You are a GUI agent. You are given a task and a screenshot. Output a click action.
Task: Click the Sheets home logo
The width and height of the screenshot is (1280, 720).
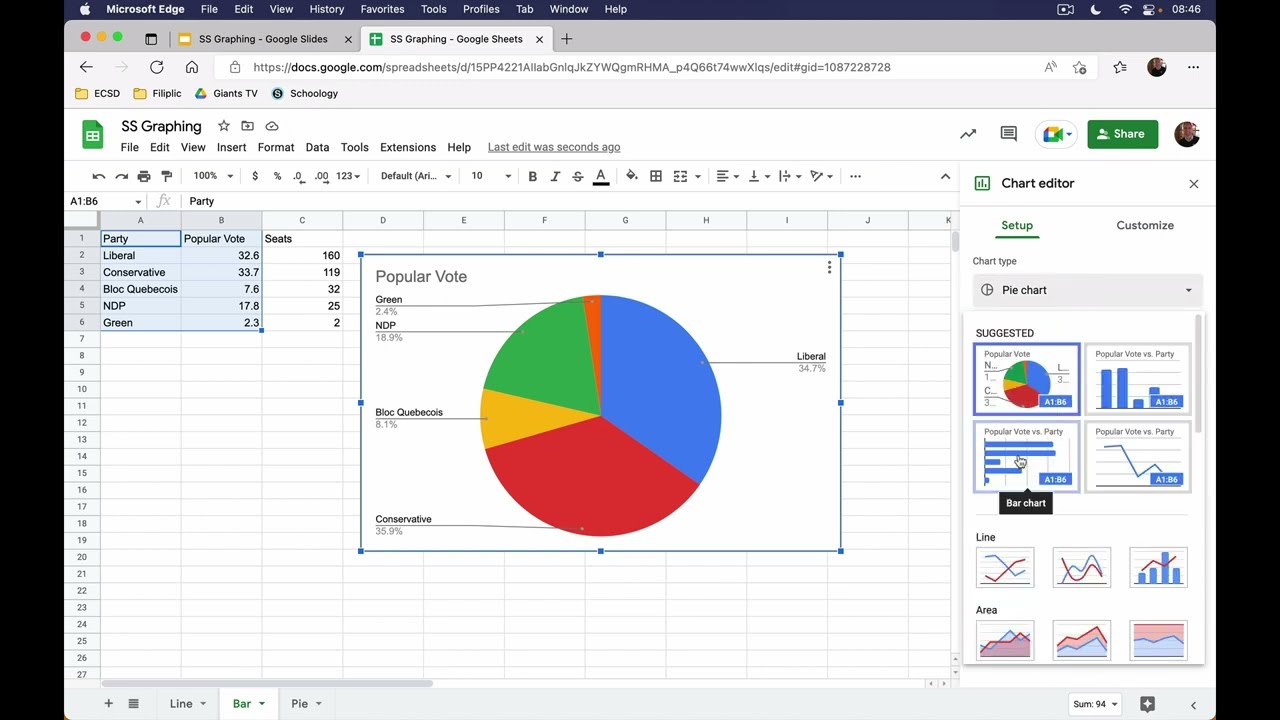(x=93, y=134)
